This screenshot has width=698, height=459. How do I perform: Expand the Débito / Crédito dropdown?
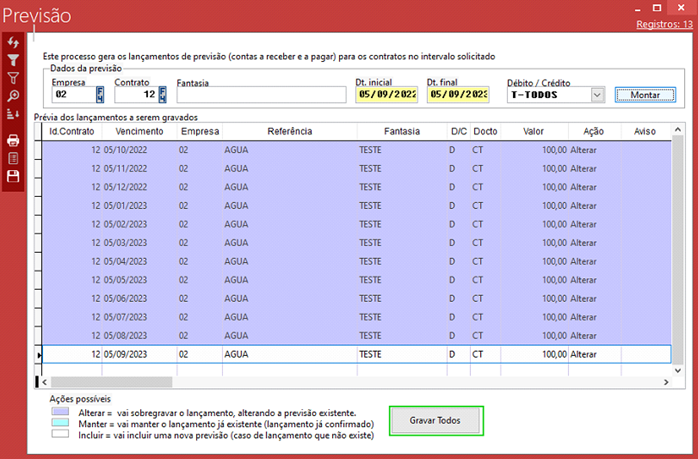click(x=597, y=95)
